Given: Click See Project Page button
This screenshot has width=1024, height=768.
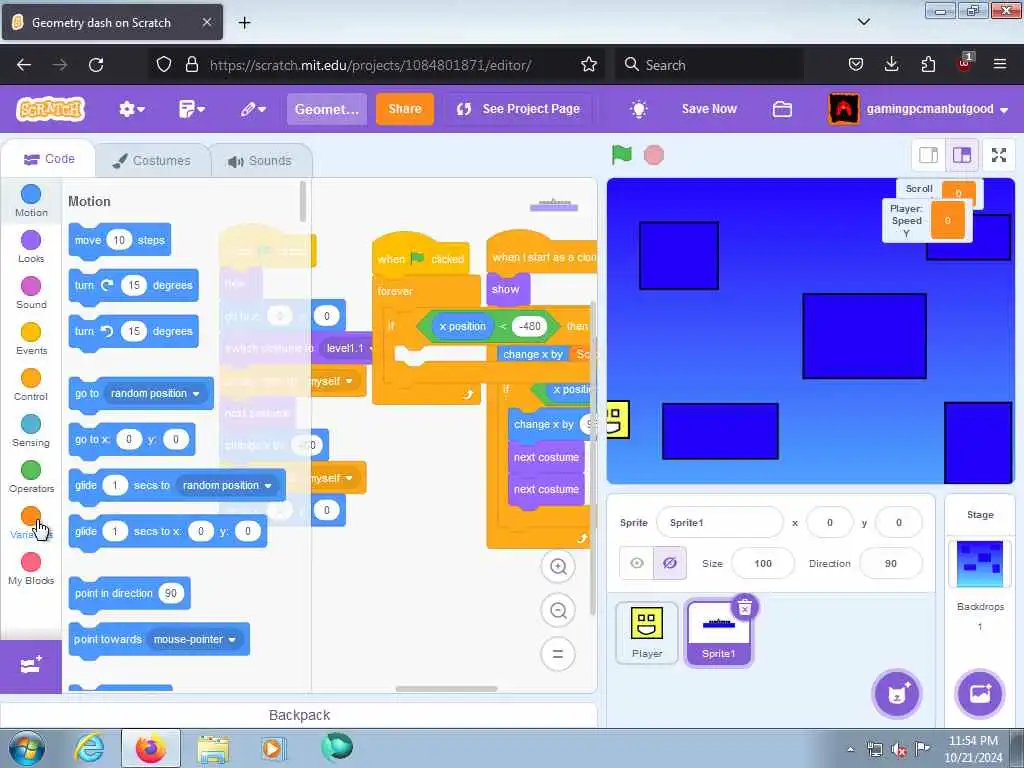Looking at the screenshot, I should tap(519, 109).
